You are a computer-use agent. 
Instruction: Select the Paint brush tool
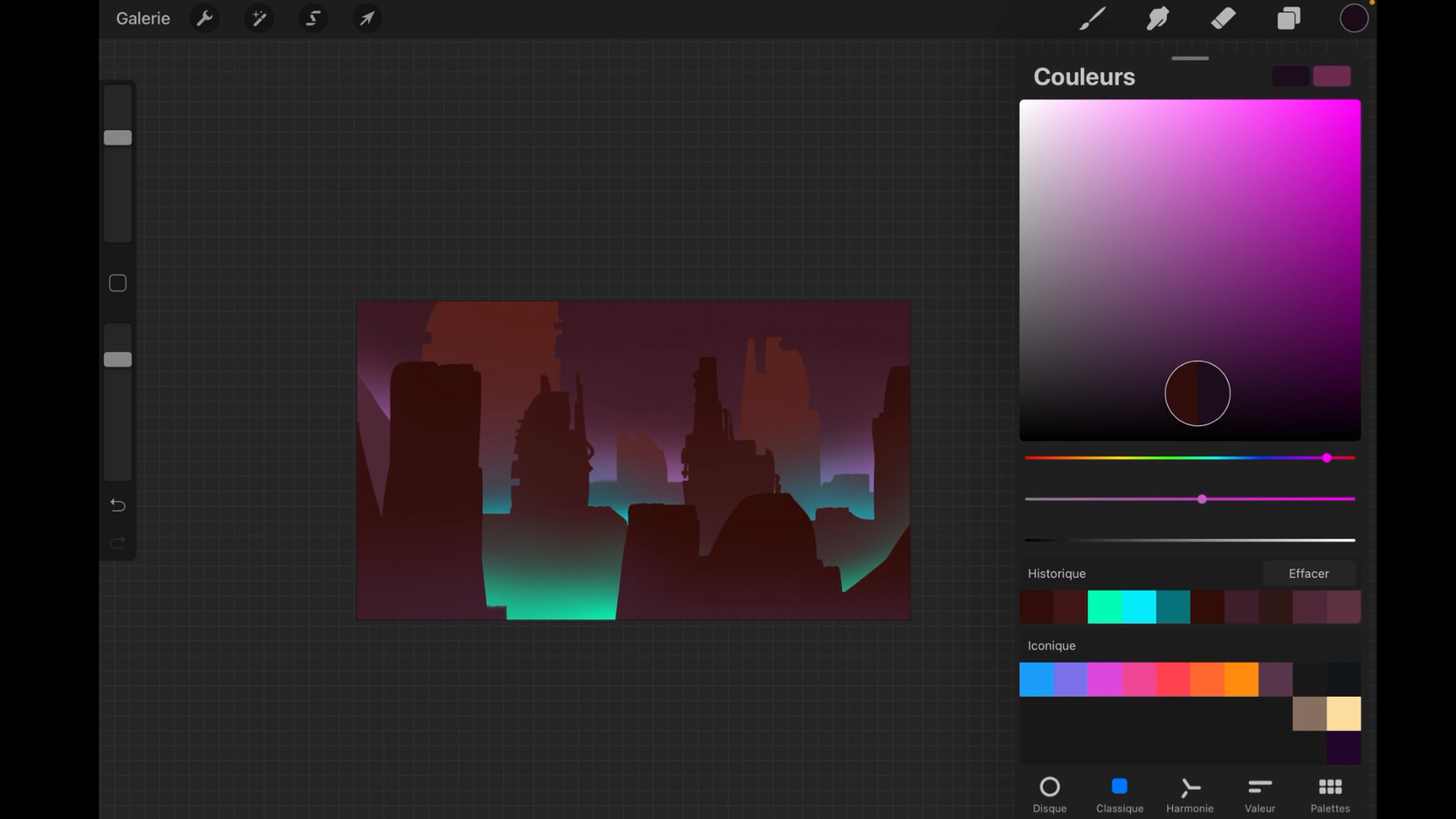pyautogui.click(x=1092, y=18)
